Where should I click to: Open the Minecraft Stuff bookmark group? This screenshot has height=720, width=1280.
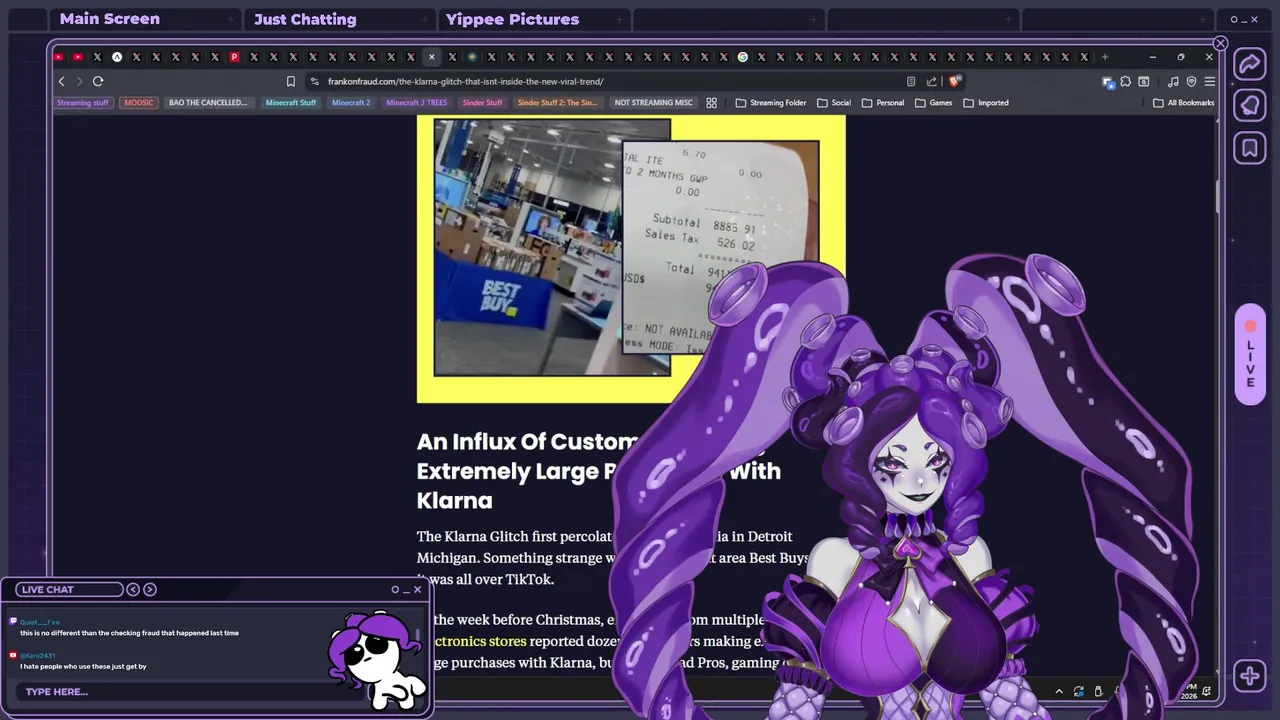[291, 102]
